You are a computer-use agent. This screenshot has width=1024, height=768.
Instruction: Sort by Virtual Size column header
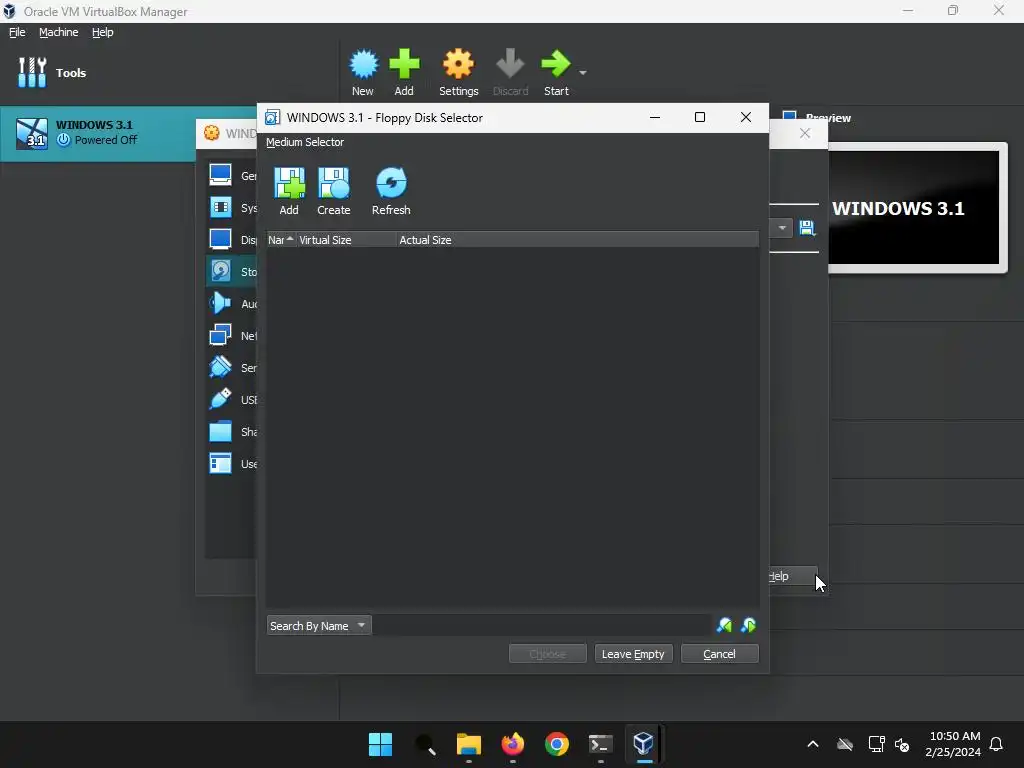pos(345,240)
